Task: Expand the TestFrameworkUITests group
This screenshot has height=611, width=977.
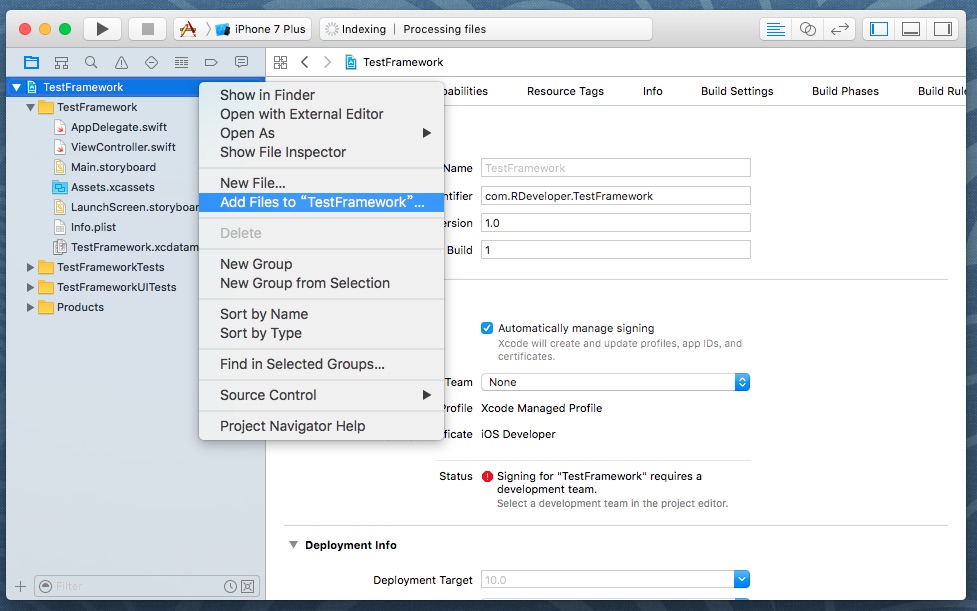Action: [x=30, y=287]
